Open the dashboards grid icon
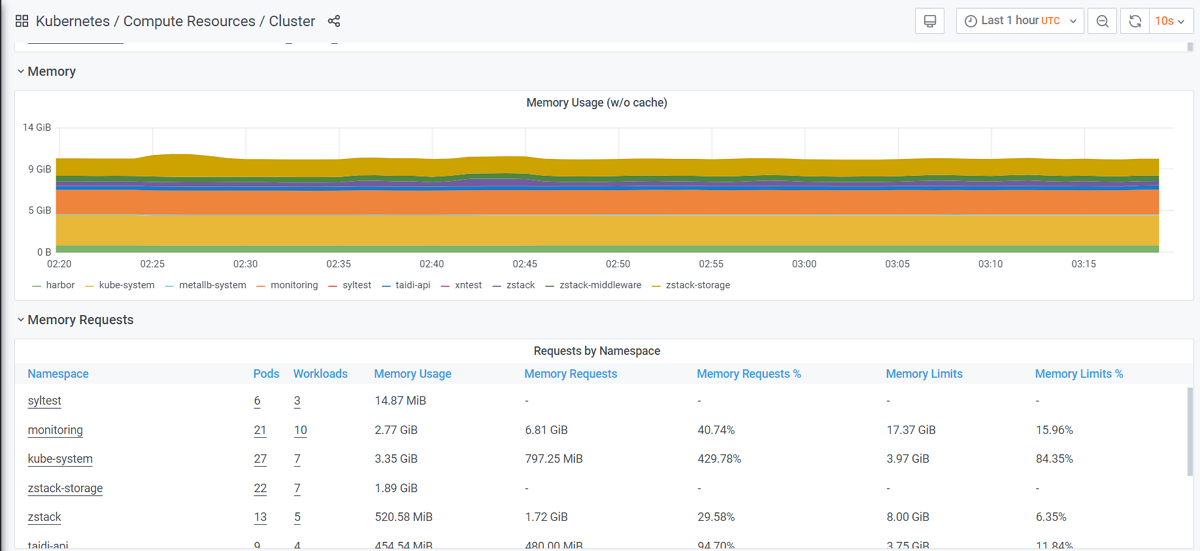This screenshot has height=551, width=1200. point(21,21)
